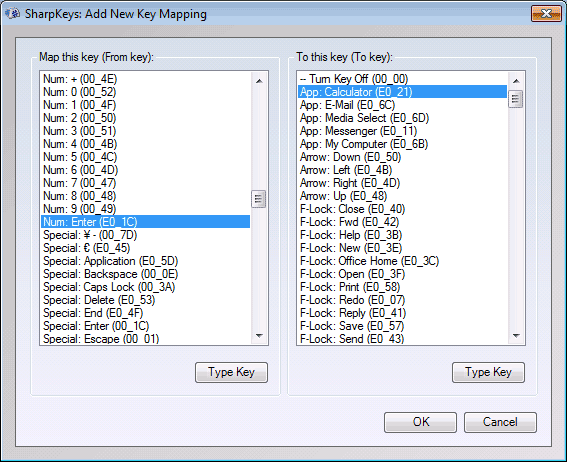Choose 'Arrow: Down (E0_50)' row
Screen dimensions: 567x462
click(x=402, y=157)
